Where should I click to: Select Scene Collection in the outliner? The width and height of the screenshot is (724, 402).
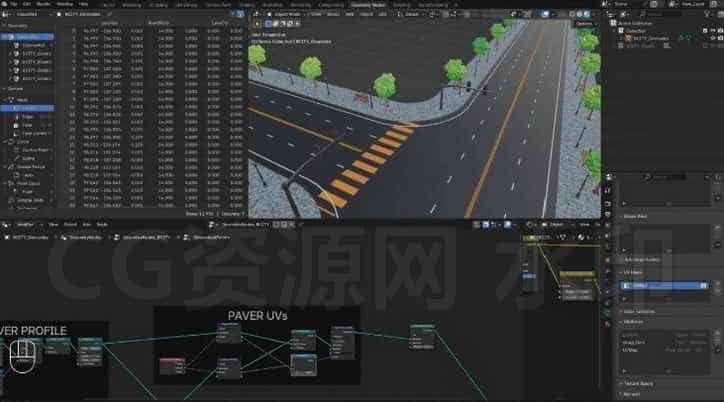tap(635, 23)
